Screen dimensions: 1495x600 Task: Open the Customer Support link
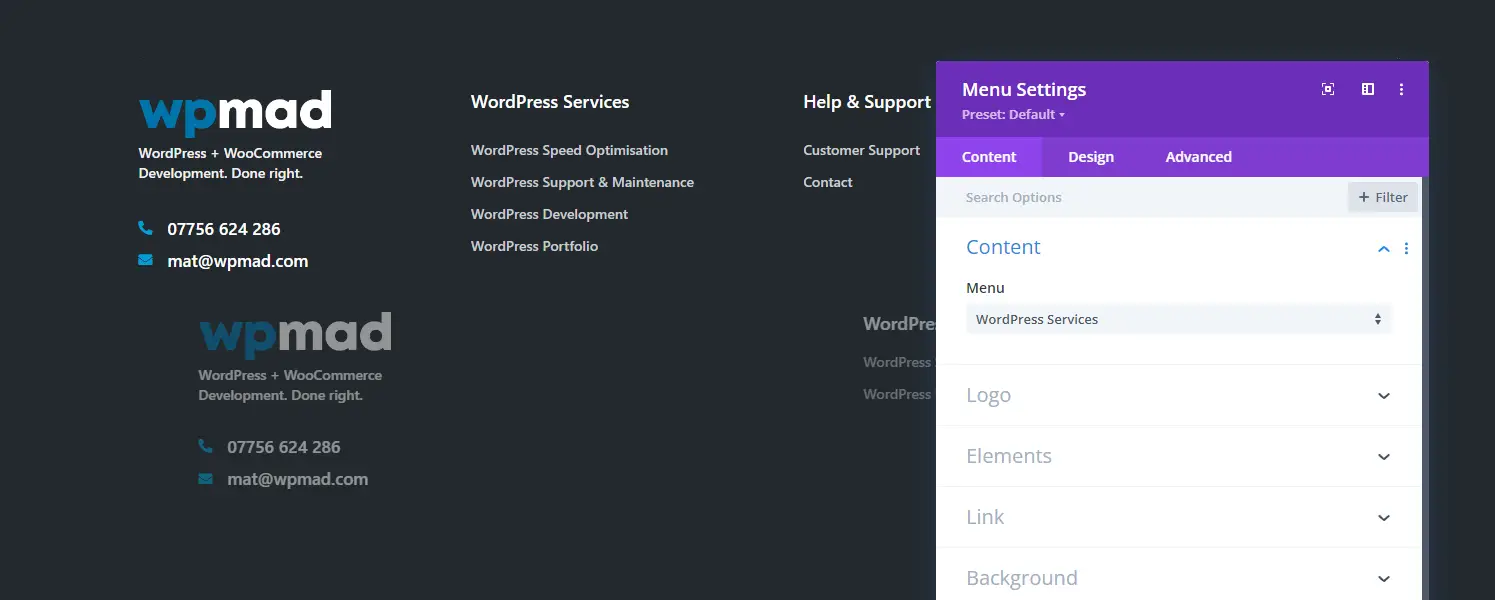click(861, 150)
